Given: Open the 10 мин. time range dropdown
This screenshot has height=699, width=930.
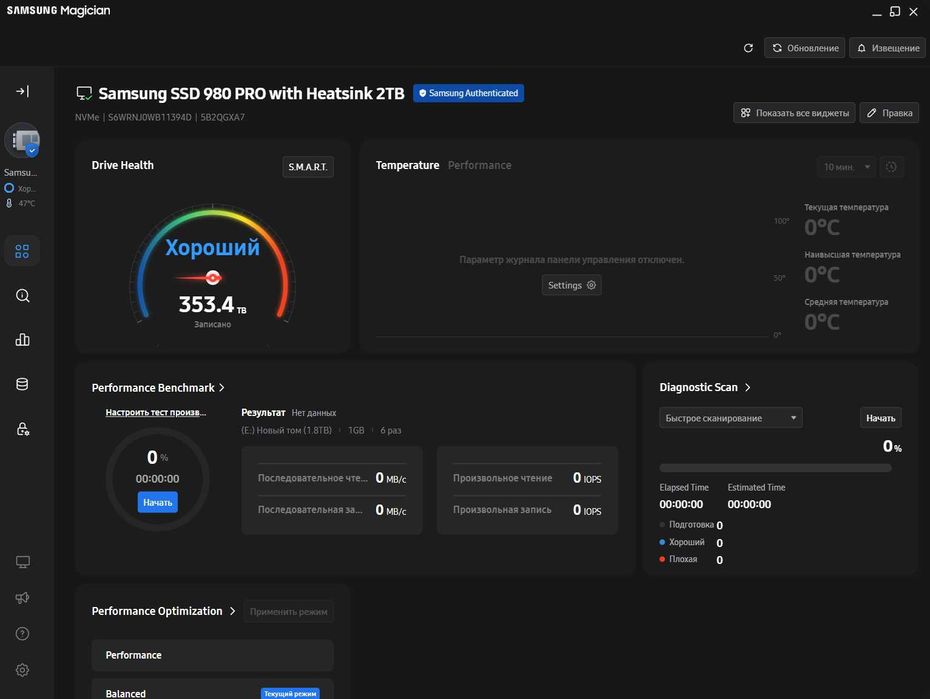Looking at the screenshot, I should coord(846,167).
